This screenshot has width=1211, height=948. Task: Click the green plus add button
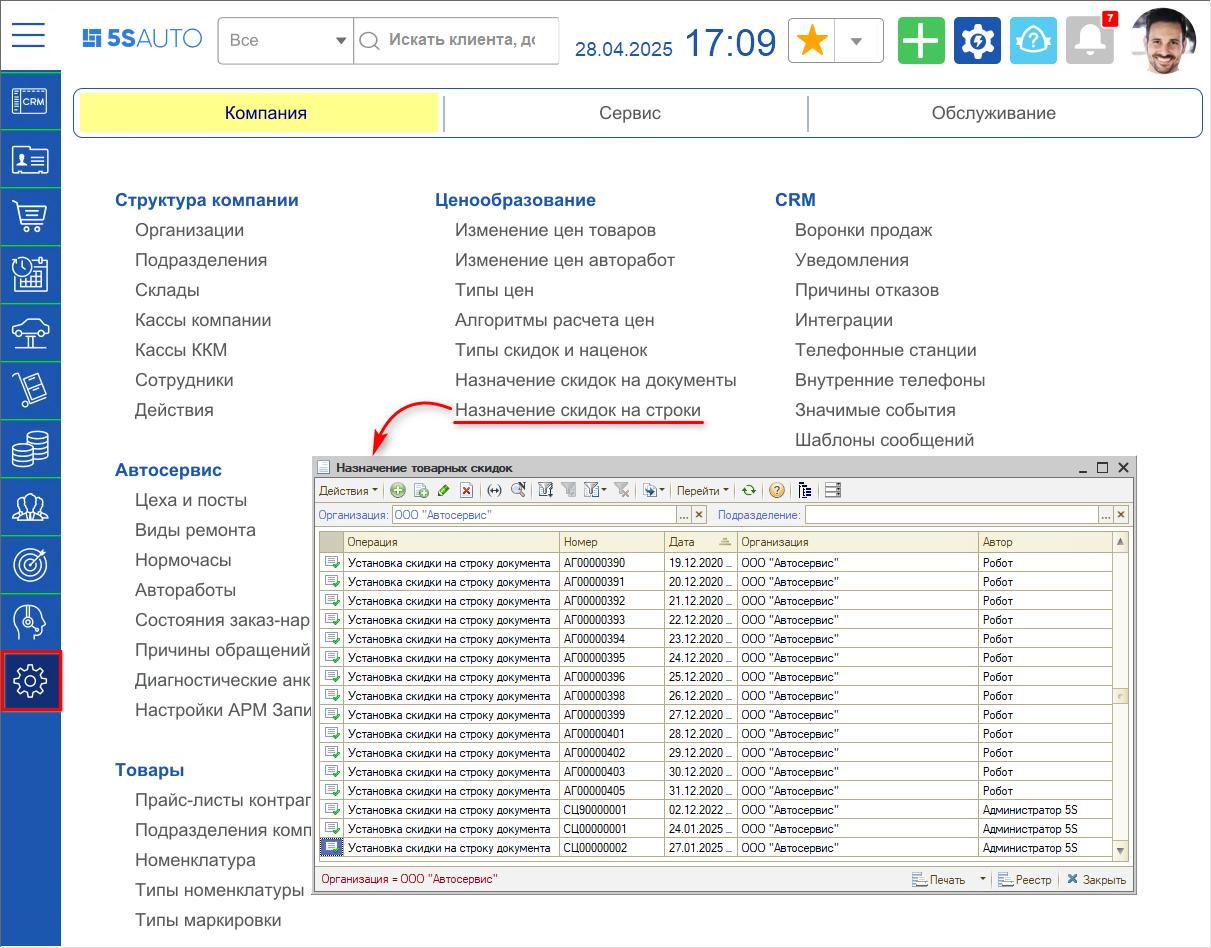coord(921,41)
